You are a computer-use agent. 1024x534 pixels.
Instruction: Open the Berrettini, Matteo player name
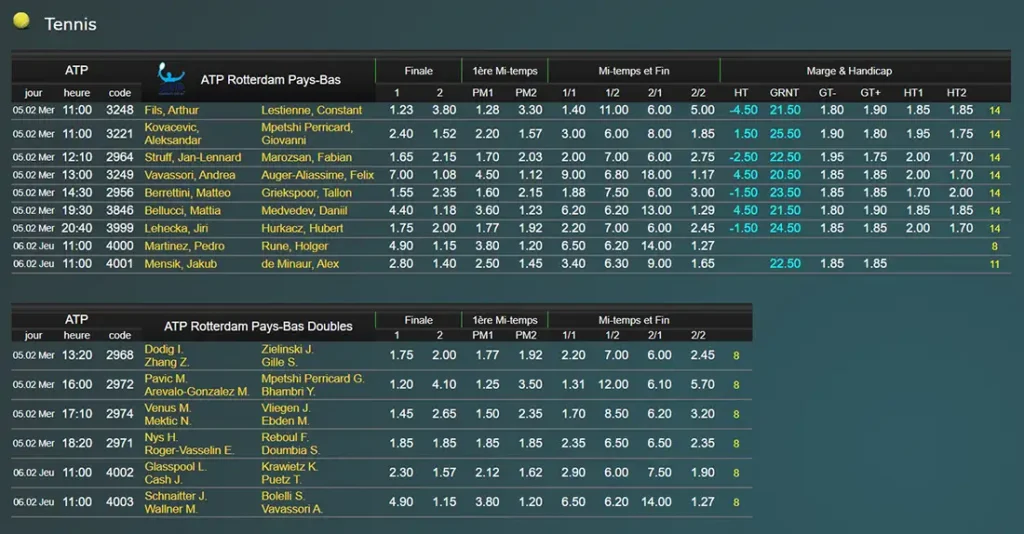187,193
